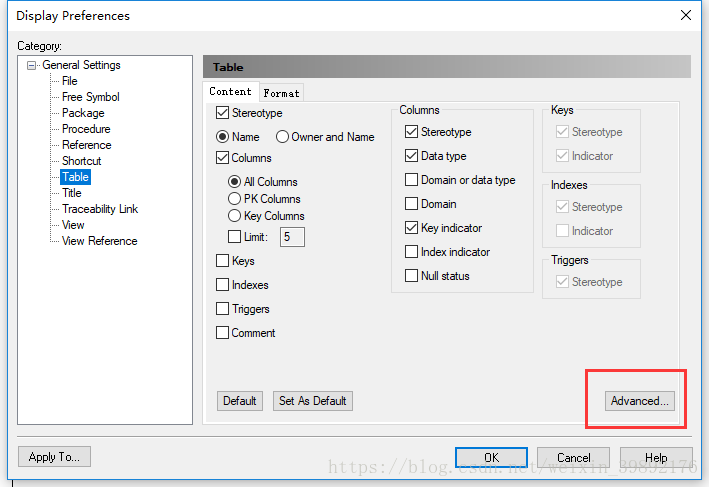The image size is (709, 487).
Task: Click the Apply To... button
Action: [54, 457]
